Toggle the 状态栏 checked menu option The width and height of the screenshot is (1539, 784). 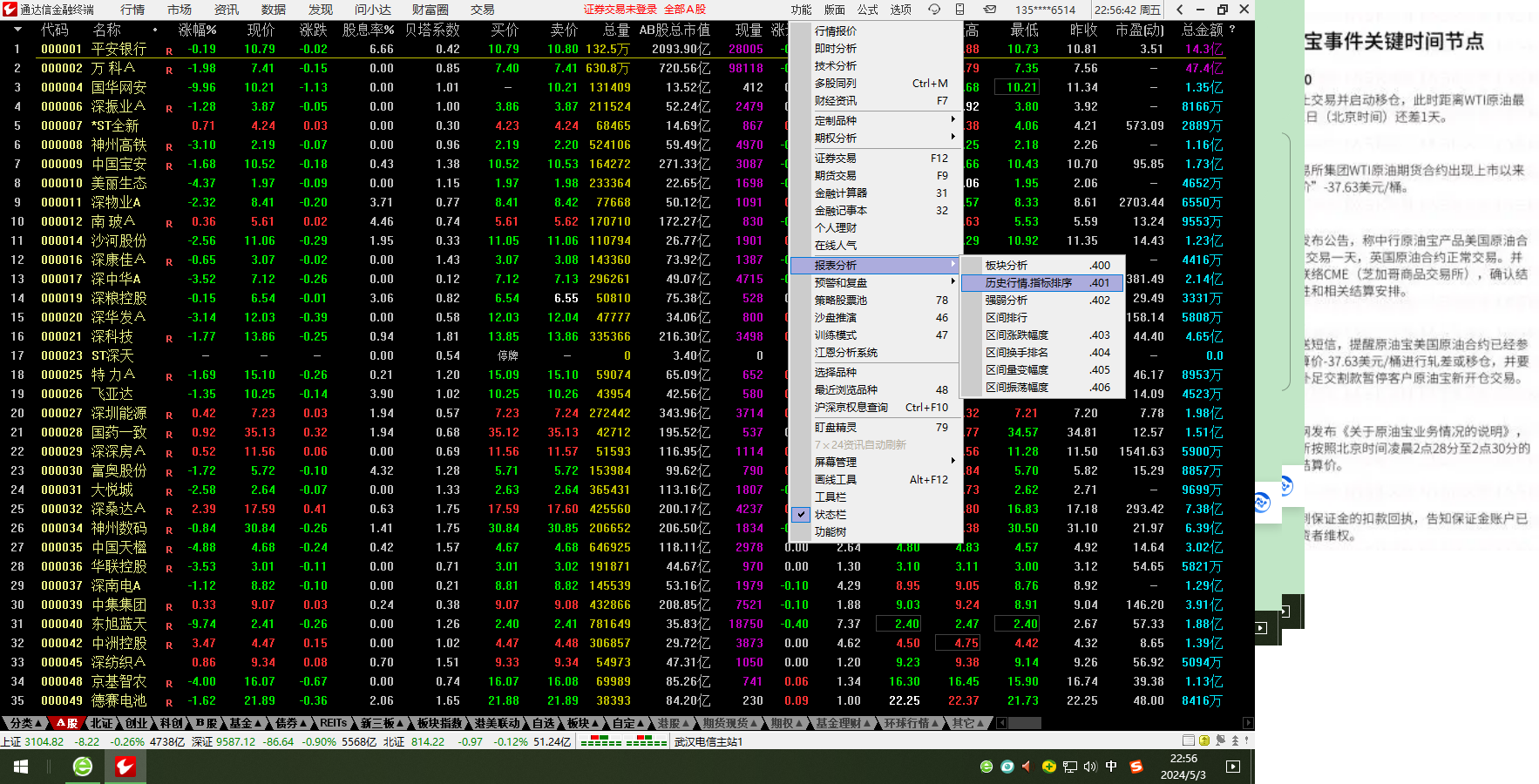[830, 515]
